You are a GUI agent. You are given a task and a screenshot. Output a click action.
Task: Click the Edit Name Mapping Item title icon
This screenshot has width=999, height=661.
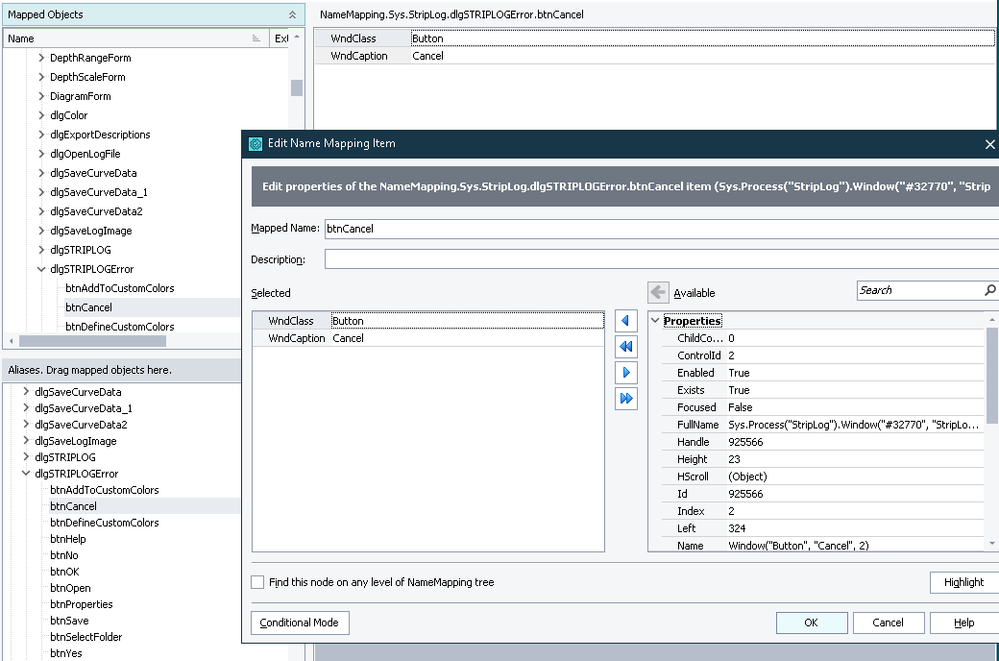pyautogui.click(x=255, y=143)
